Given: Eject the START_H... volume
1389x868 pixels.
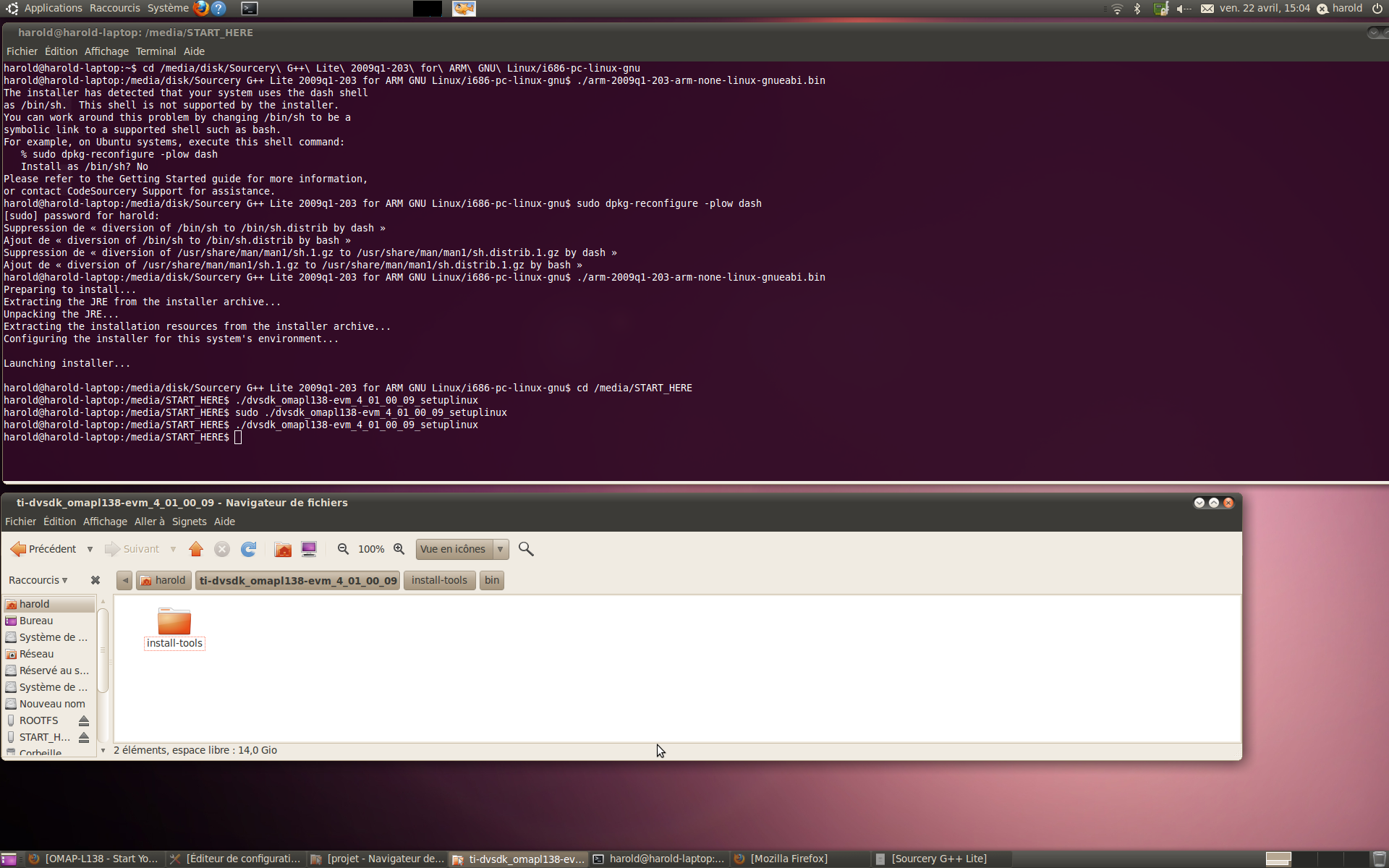Looking at the screenshot, I should click(x=84, y=737).
